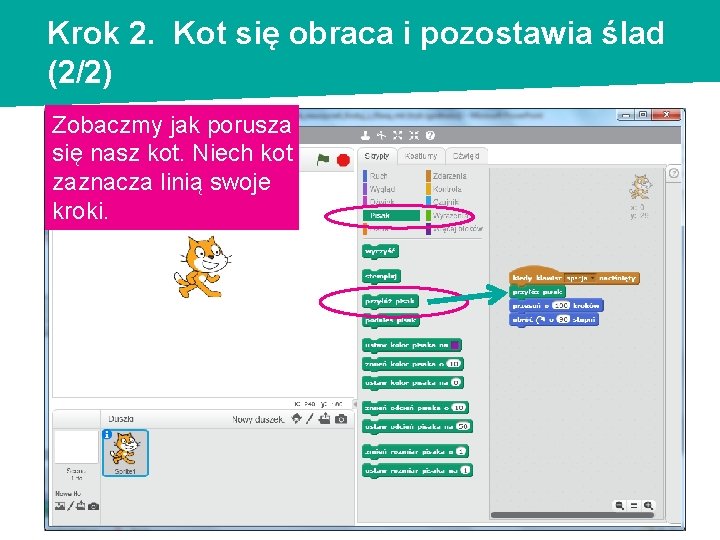Paint a new backdrop brush icon

(70, 506)
